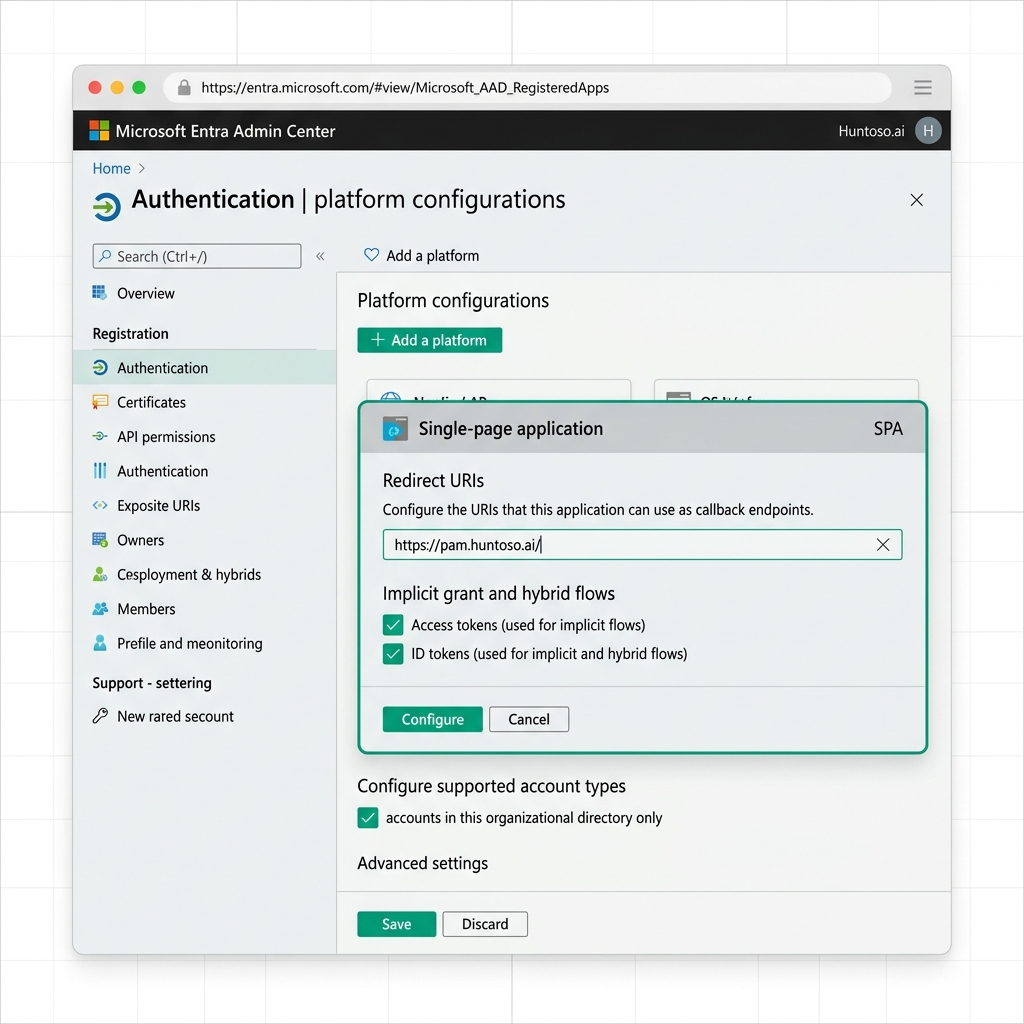Screen dimensions: 1024x1024
Task: Click the API permissions icon
Action: click(x=100, y=436)
